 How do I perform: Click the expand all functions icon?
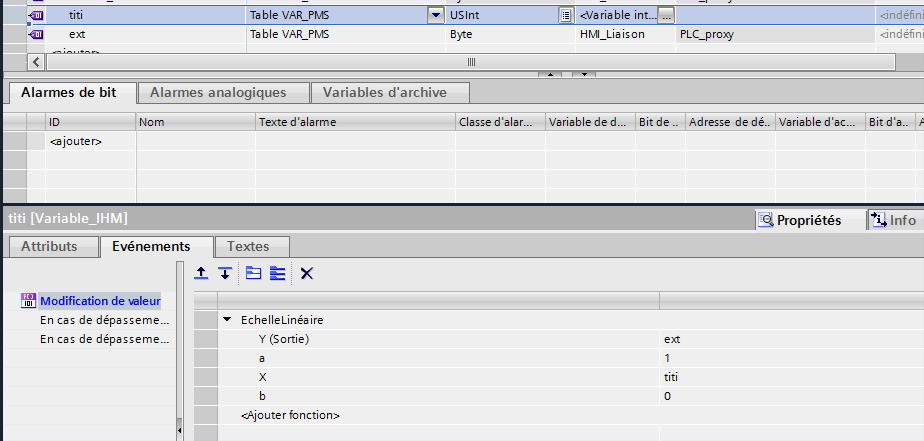278,273
